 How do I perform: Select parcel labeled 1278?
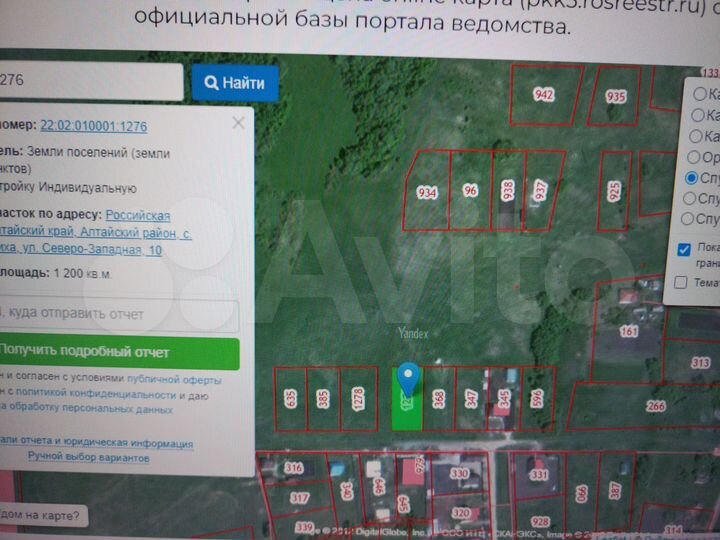coord(358,399)
